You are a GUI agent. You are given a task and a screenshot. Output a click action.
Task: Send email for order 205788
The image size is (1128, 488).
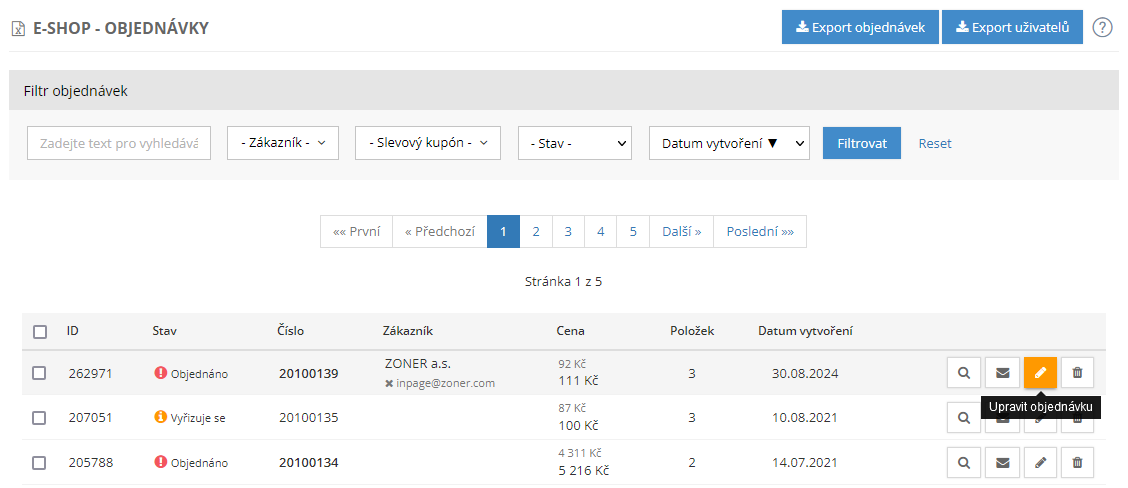click(x=1002, y=462)
